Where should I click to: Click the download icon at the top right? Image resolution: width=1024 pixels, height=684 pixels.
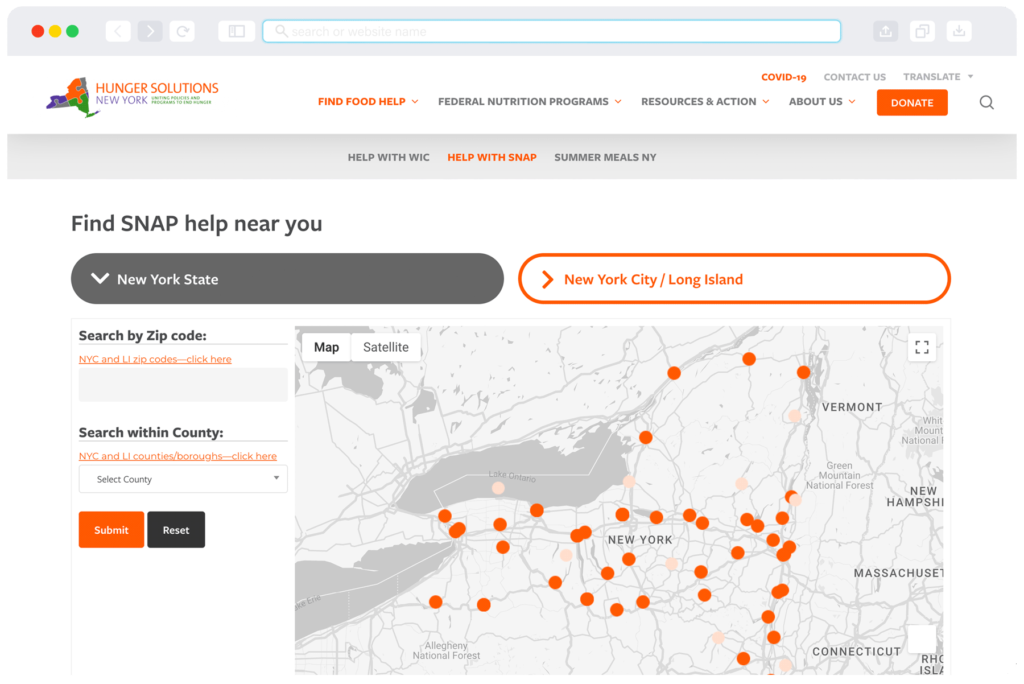958,30
